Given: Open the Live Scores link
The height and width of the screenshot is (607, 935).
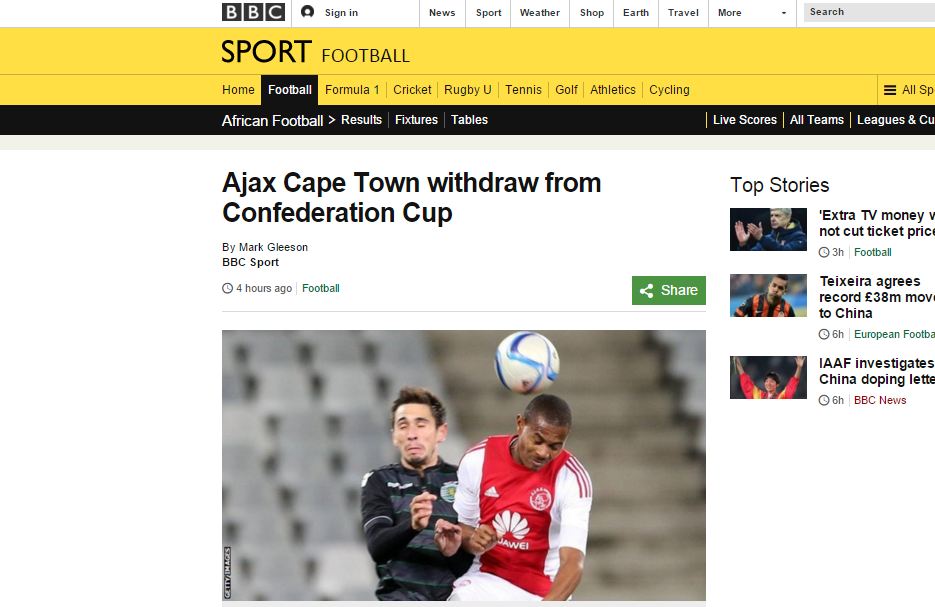Looking at the screenshot, I should (745, 120).
